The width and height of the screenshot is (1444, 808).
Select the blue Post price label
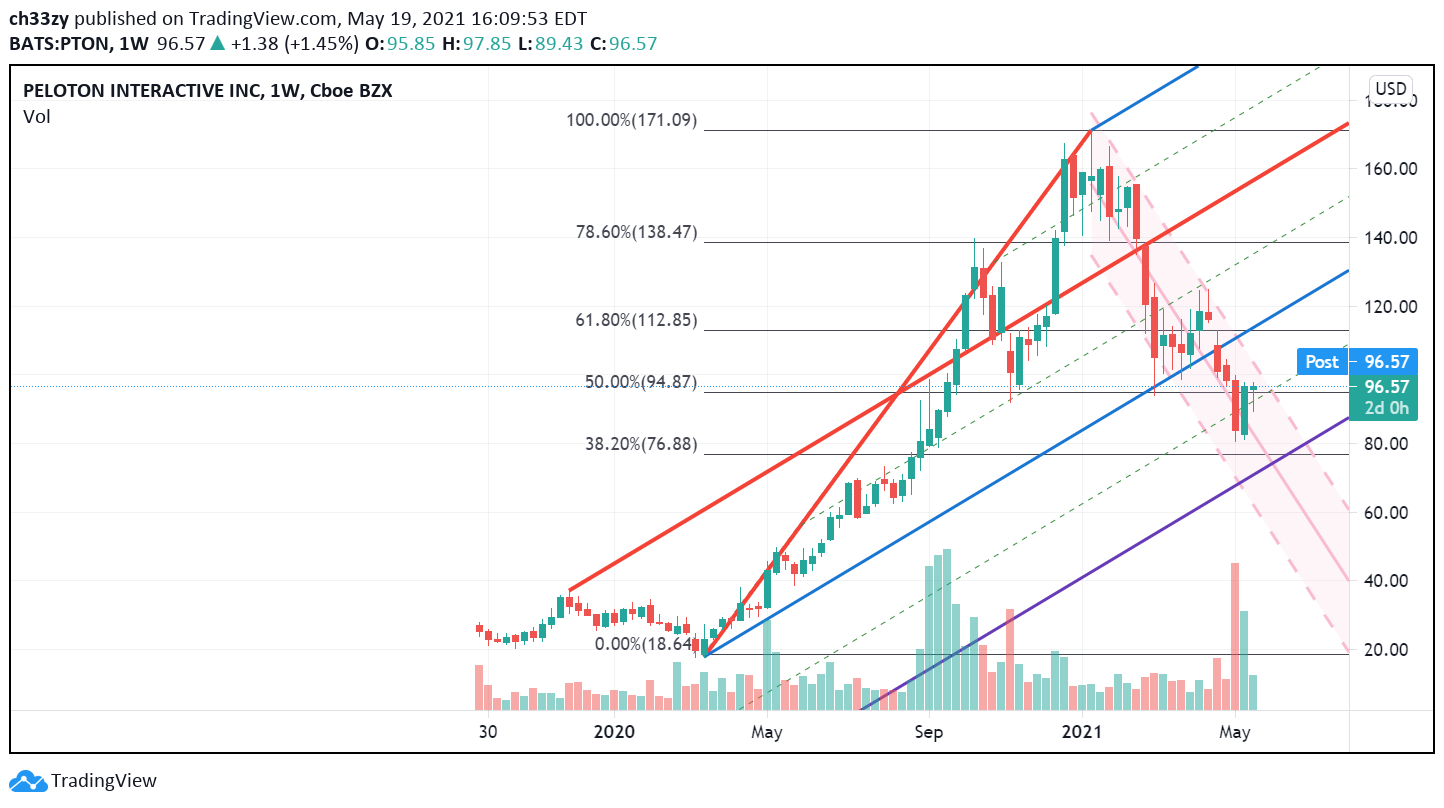coord(1322,362)
